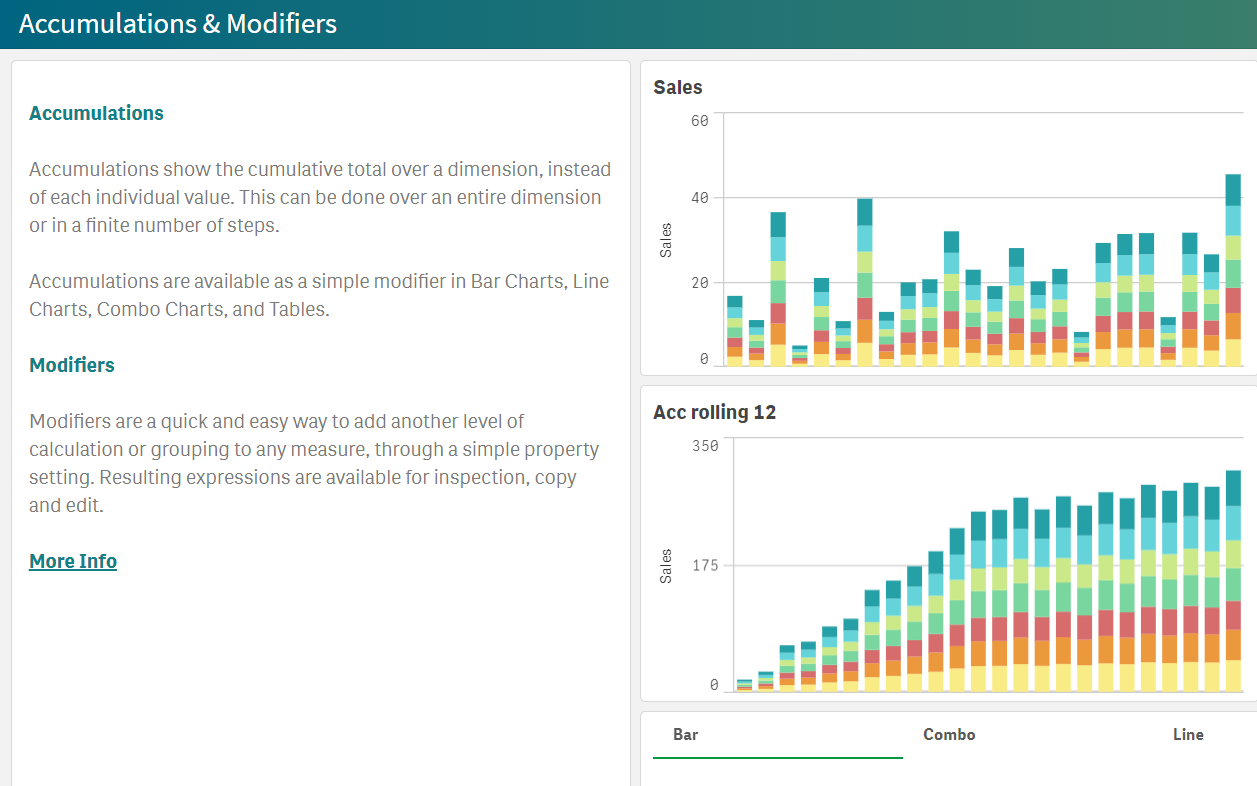
Task: Click the Accumulations heading
Action: [x=96, y=113]
